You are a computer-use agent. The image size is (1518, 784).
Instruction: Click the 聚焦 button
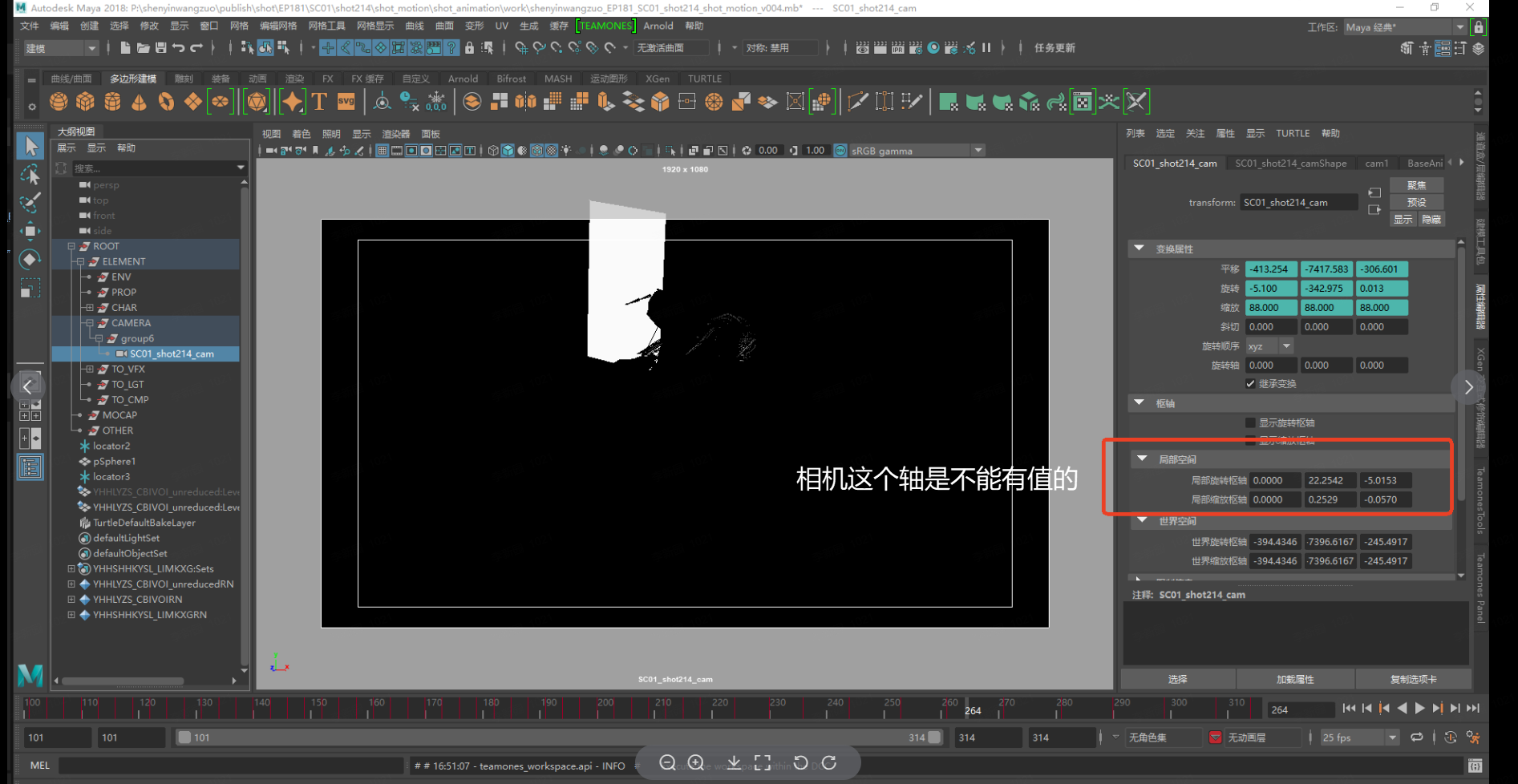tap(1416, 185)
